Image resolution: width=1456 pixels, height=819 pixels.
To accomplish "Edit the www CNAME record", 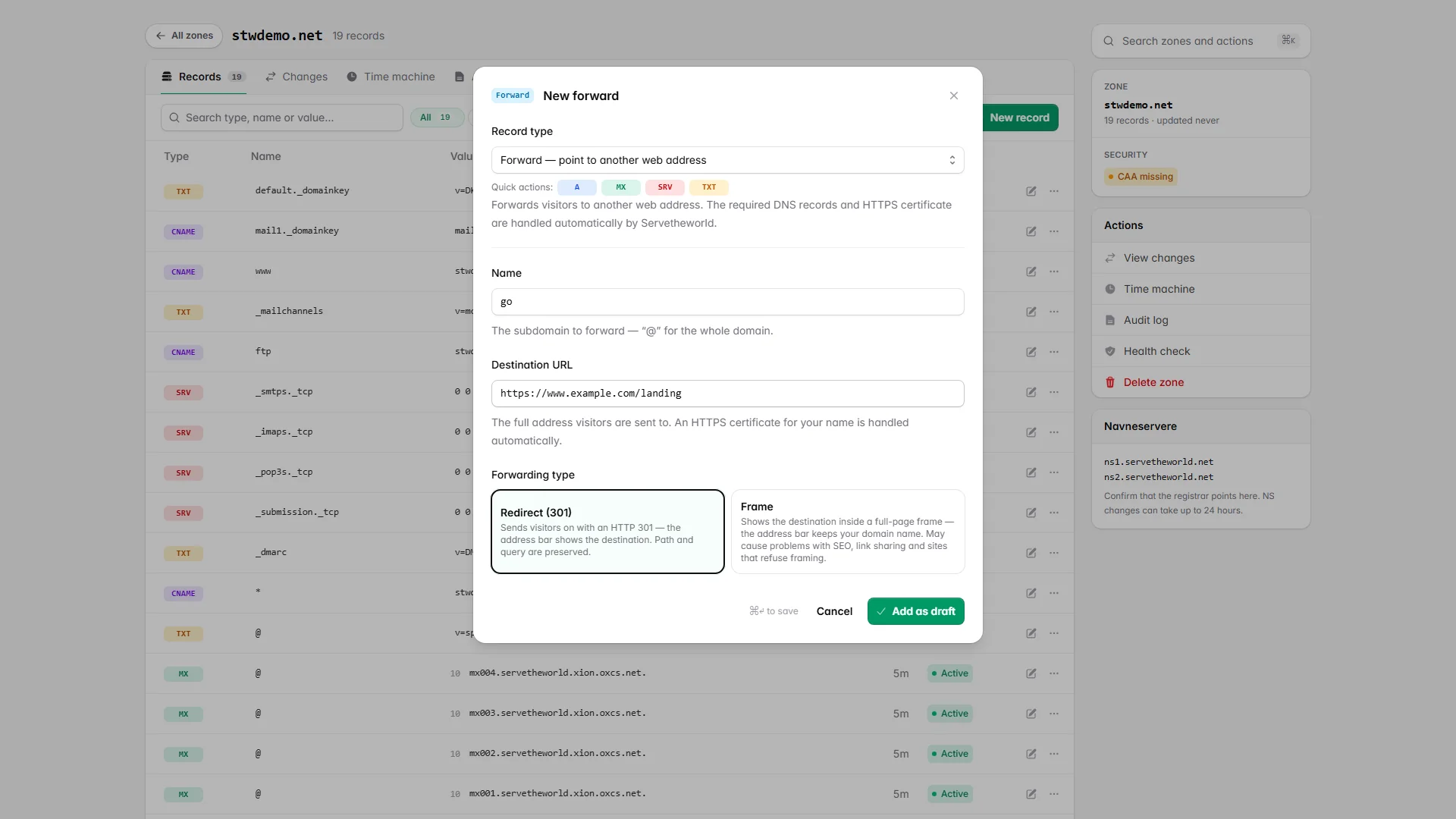I will click(x=1031, y=271).
